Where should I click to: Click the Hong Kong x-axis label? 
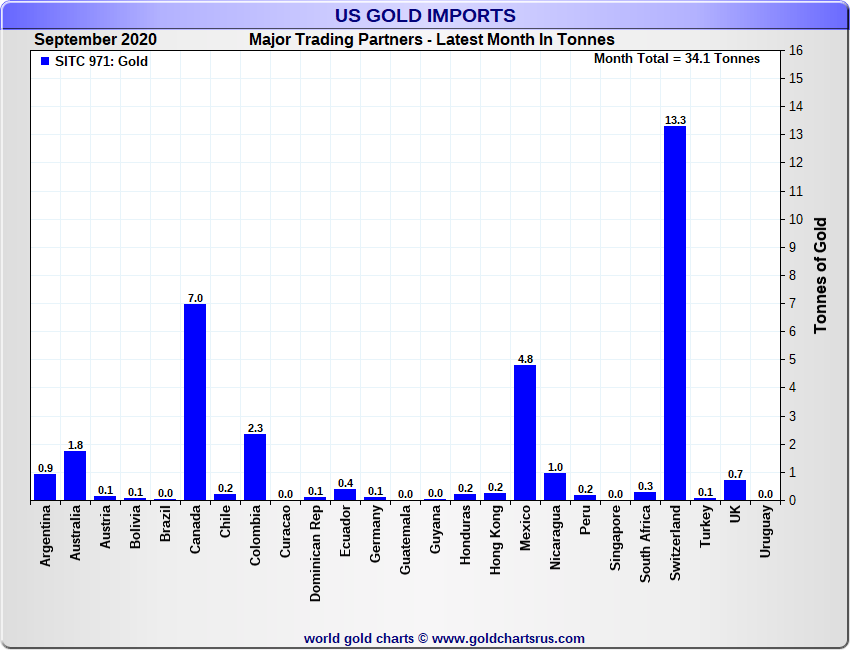[x=495, y=538]
